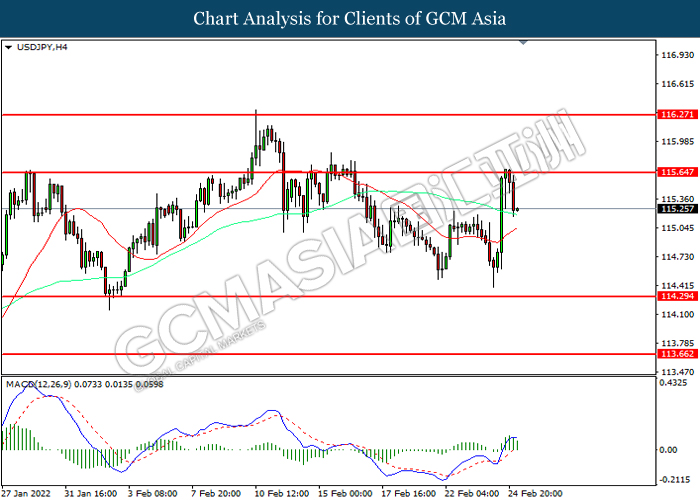Viewport: 700px width, 500px height.
Task: Click the 22 Feb 04:00 time label
Action: (x=472, y=493)
